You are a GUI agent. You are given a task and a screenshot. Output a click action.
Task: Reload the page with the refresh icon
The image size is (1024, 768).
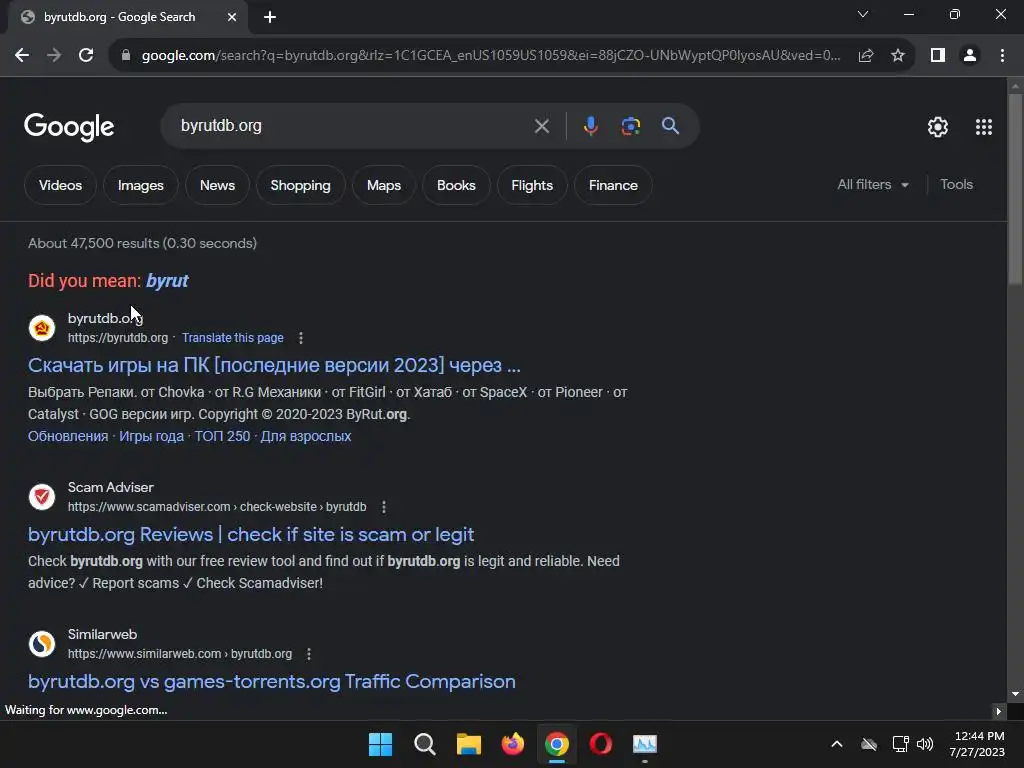point(86,56)
